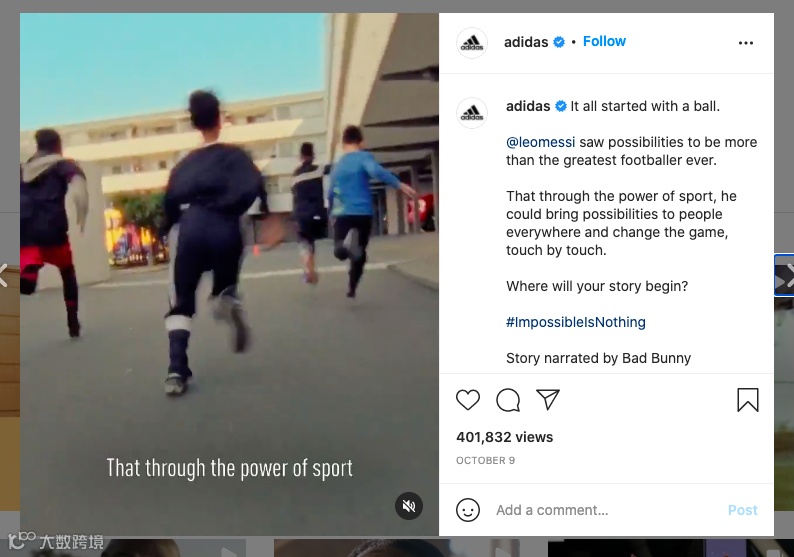The image size is (794, 557).
Task: Click the adidas profile avatar in header
Action: tap(472, 43)
